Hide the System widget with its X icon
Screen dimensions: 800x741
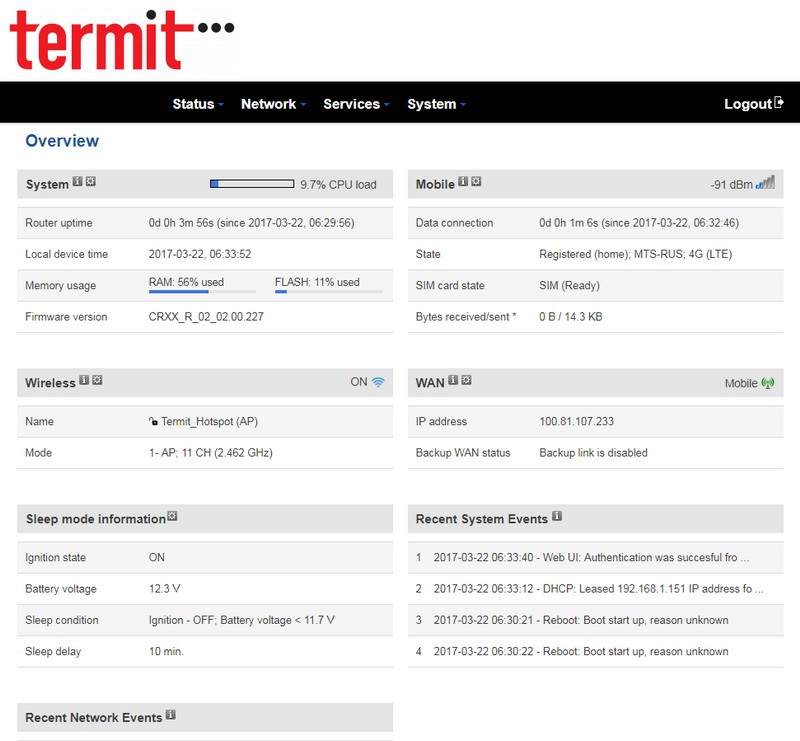coord(91,182)
